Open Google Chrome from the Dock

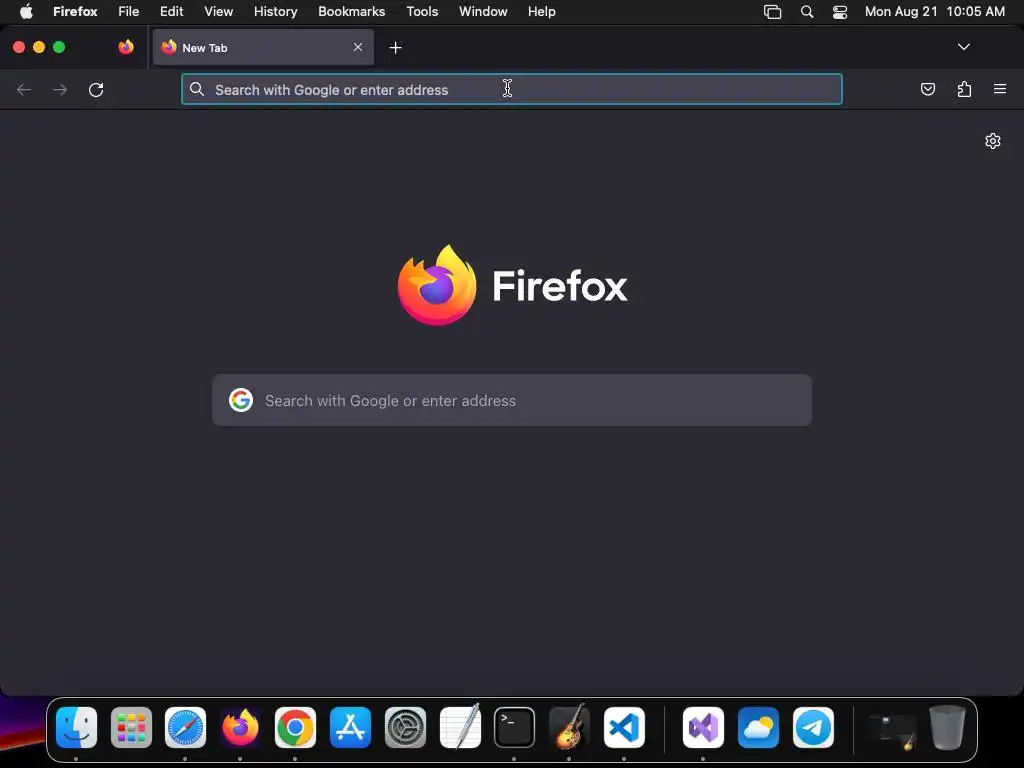pyautogui.click(x=295, y=727)
